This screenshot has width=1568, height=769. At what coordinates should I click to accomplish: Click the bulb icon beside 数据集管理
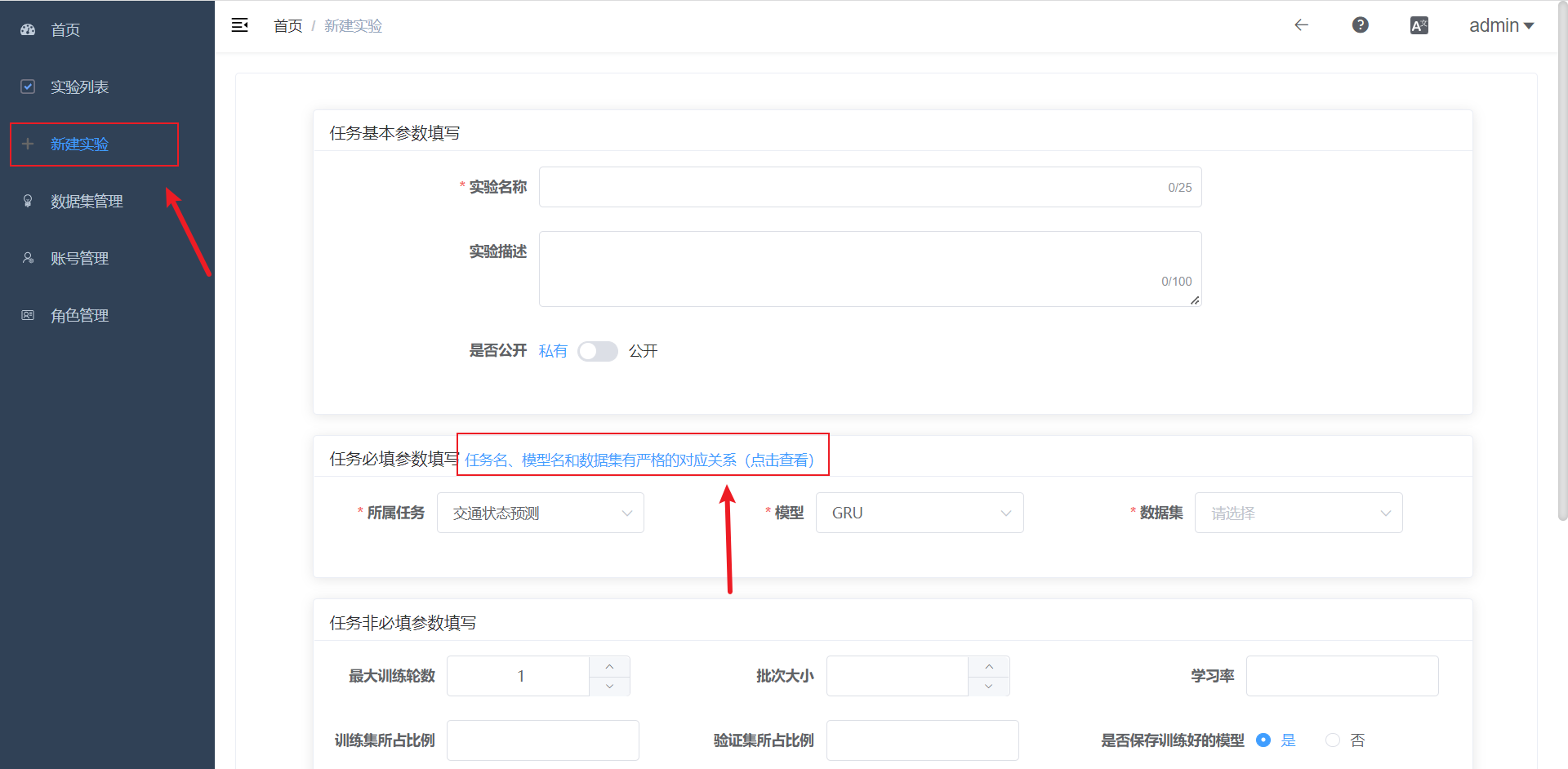point(28,201)
